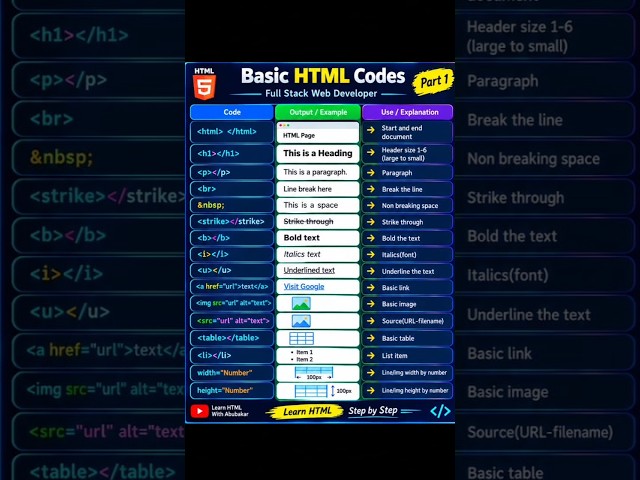640x480 pixels.
Task: Click the small <br> code cell in the chart
Action: point(232,189)
